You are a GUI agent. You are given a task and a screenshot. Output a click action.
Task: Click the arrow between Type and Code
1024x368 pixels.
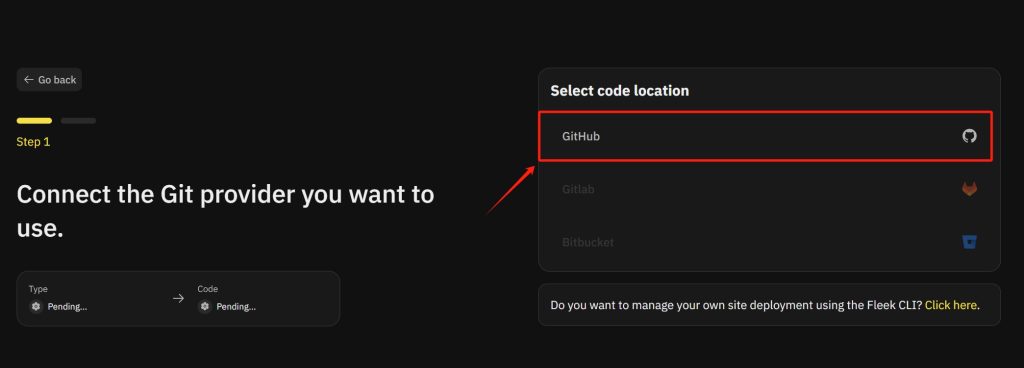178,298
